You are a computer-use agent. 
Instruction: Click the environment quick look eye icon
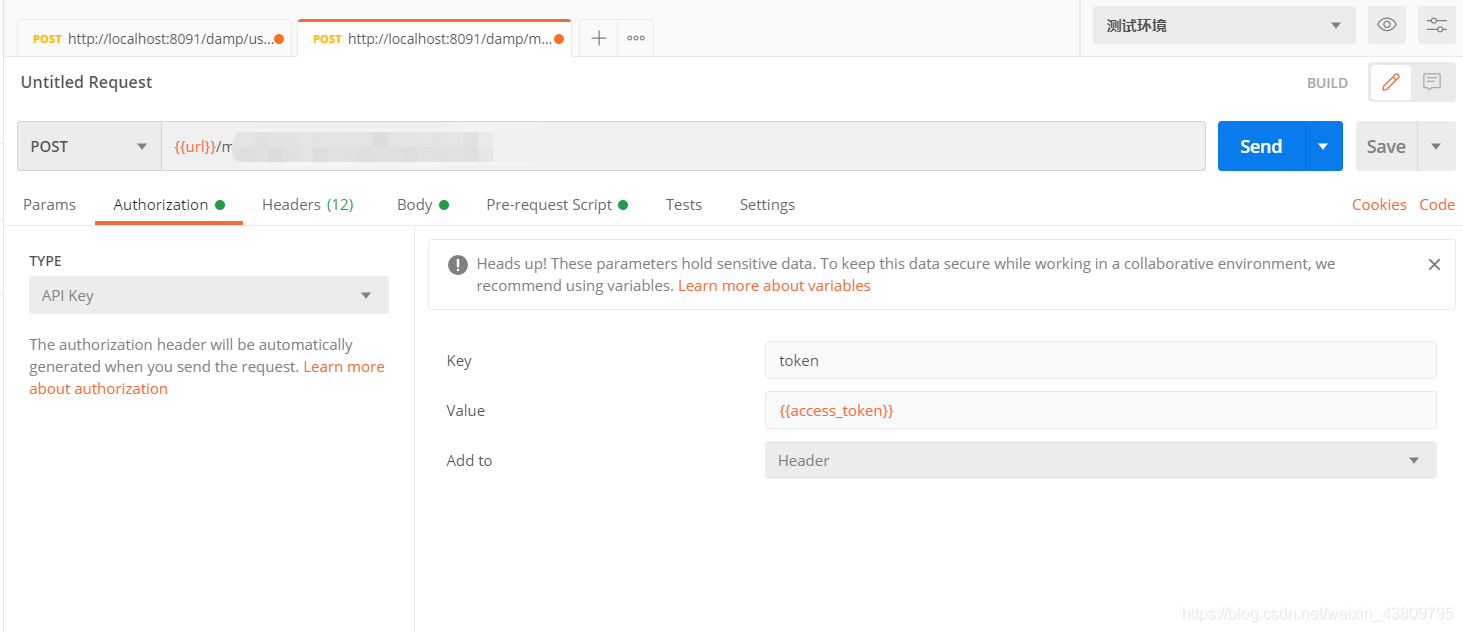click(x=1386, y=25)
